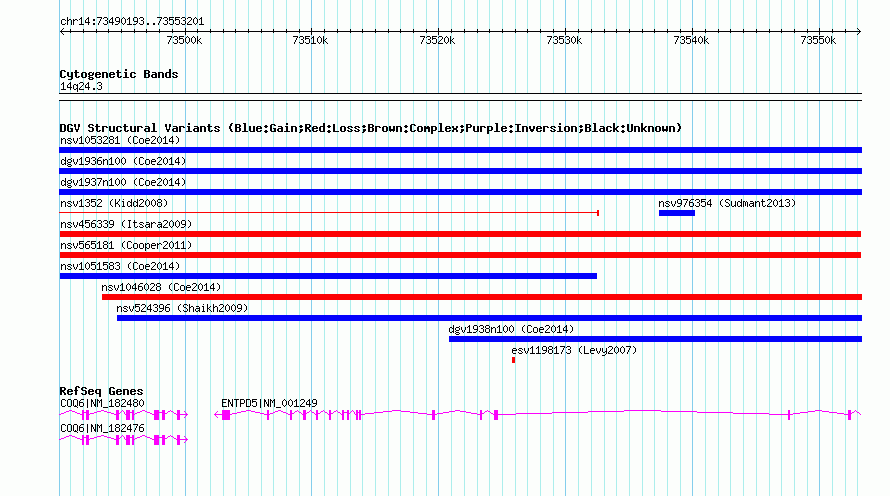Click the tiny red esv1198173 loss marker
The height and width of the screenshot is (496, 890).
(513, 360)
